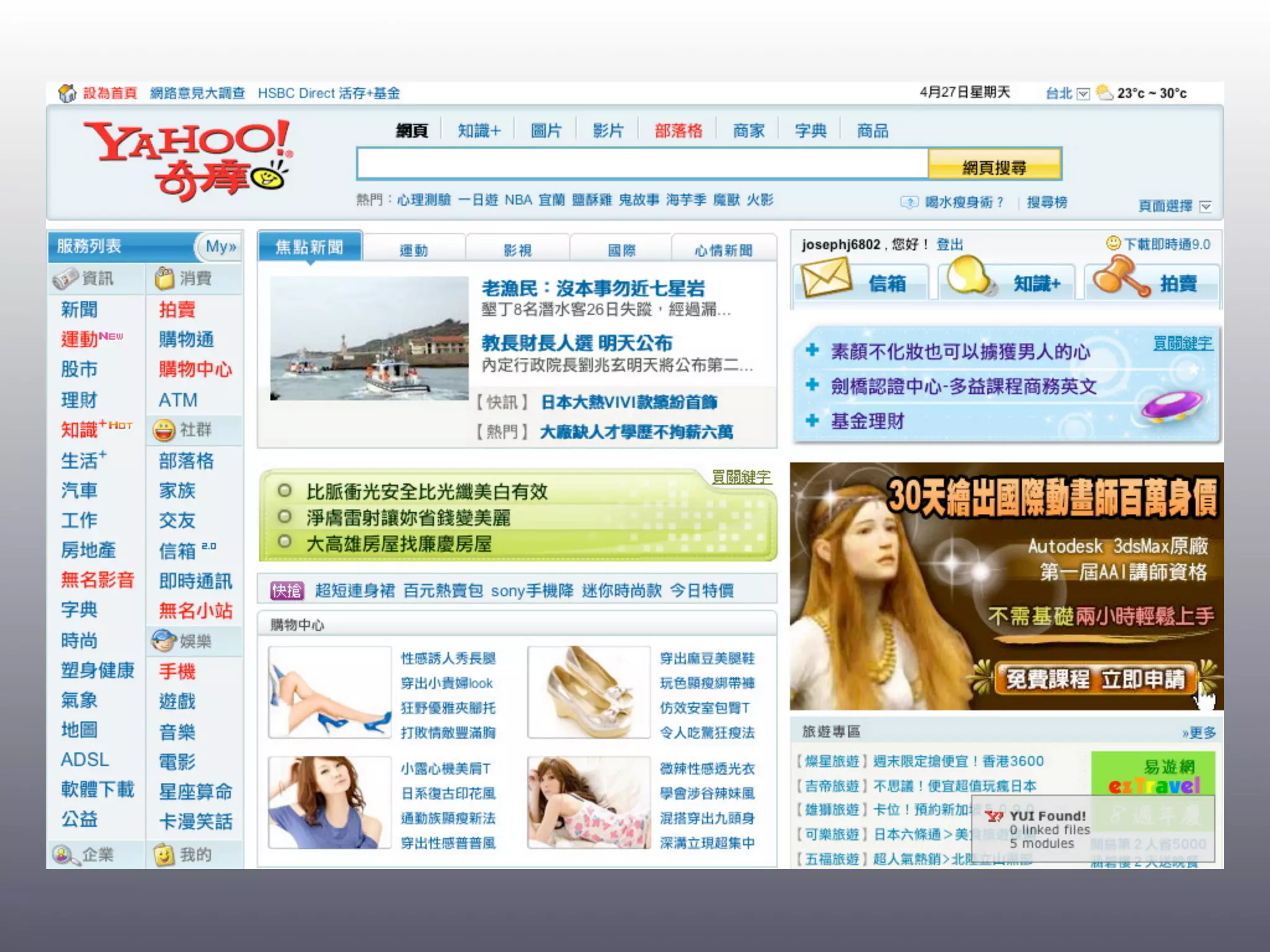
Task: Open the 股市 service link
Action: click(79, 369)
